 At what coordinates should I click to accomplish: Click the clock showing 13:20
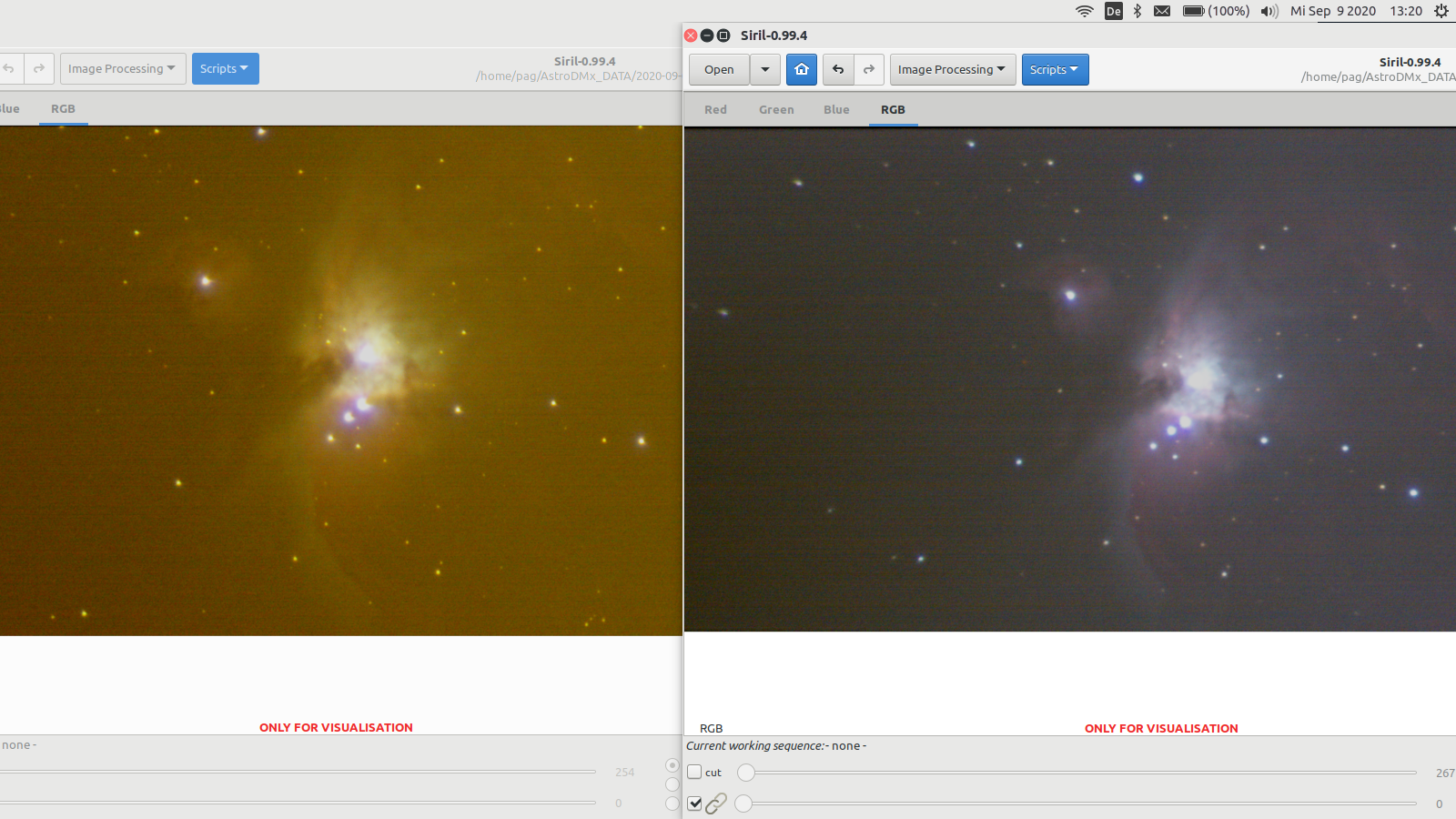1406,11
